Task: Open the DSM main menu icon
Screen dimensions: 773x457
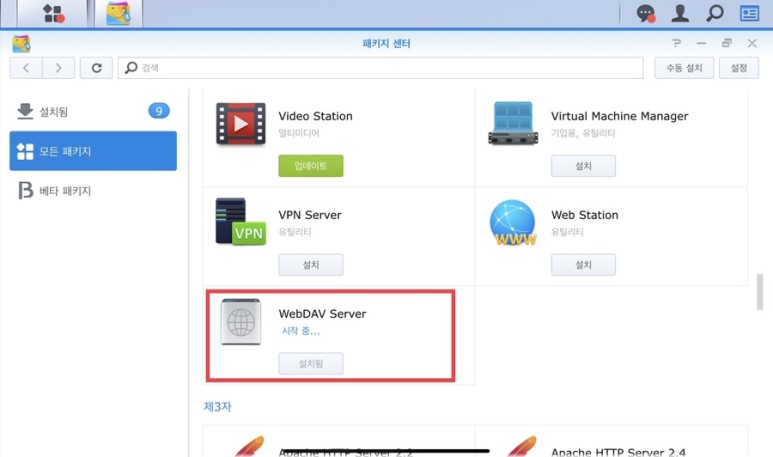Action: click(x=53, y=13)
